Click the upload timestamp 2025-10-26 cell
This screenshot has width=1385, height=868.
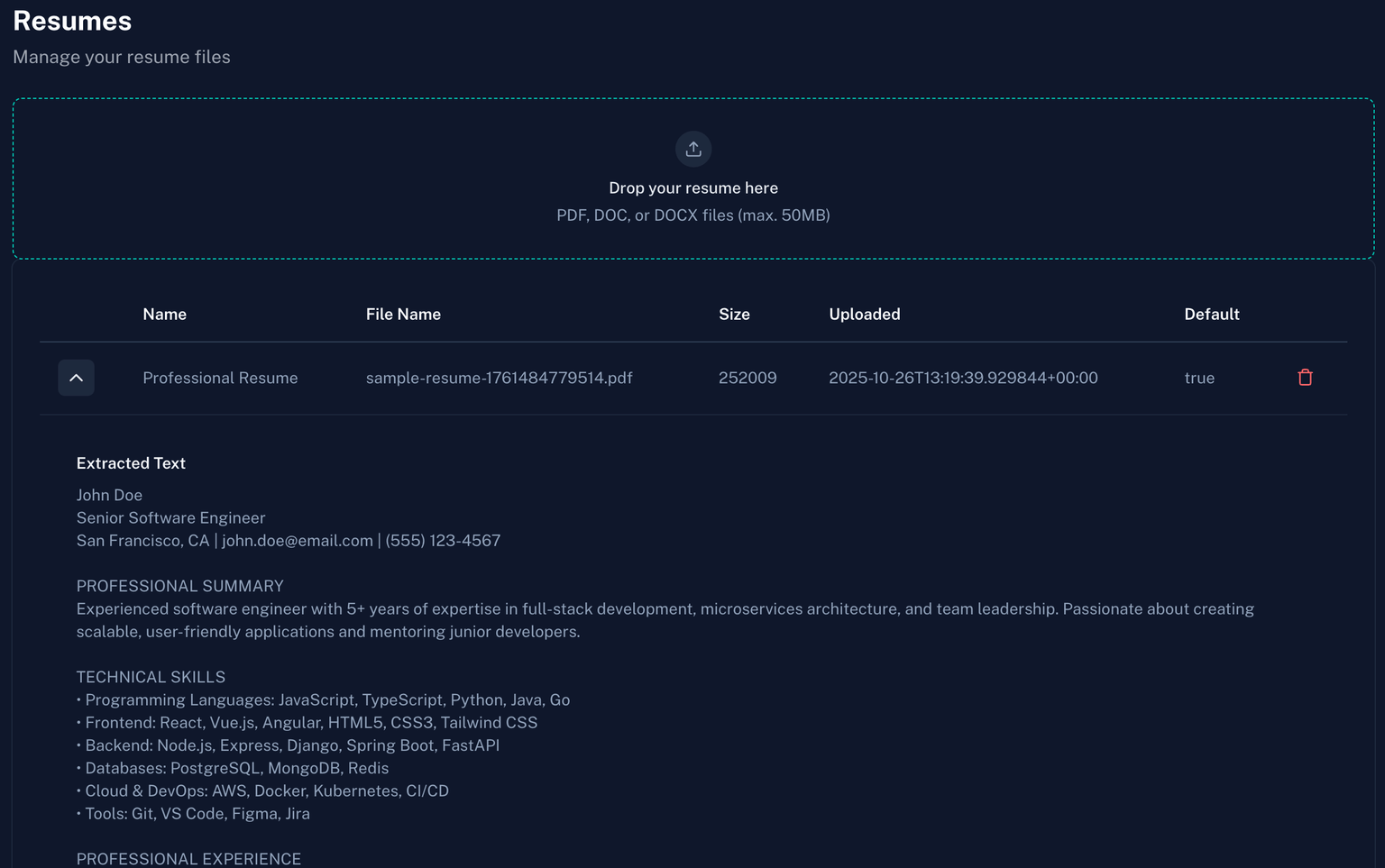coord(962,378)
